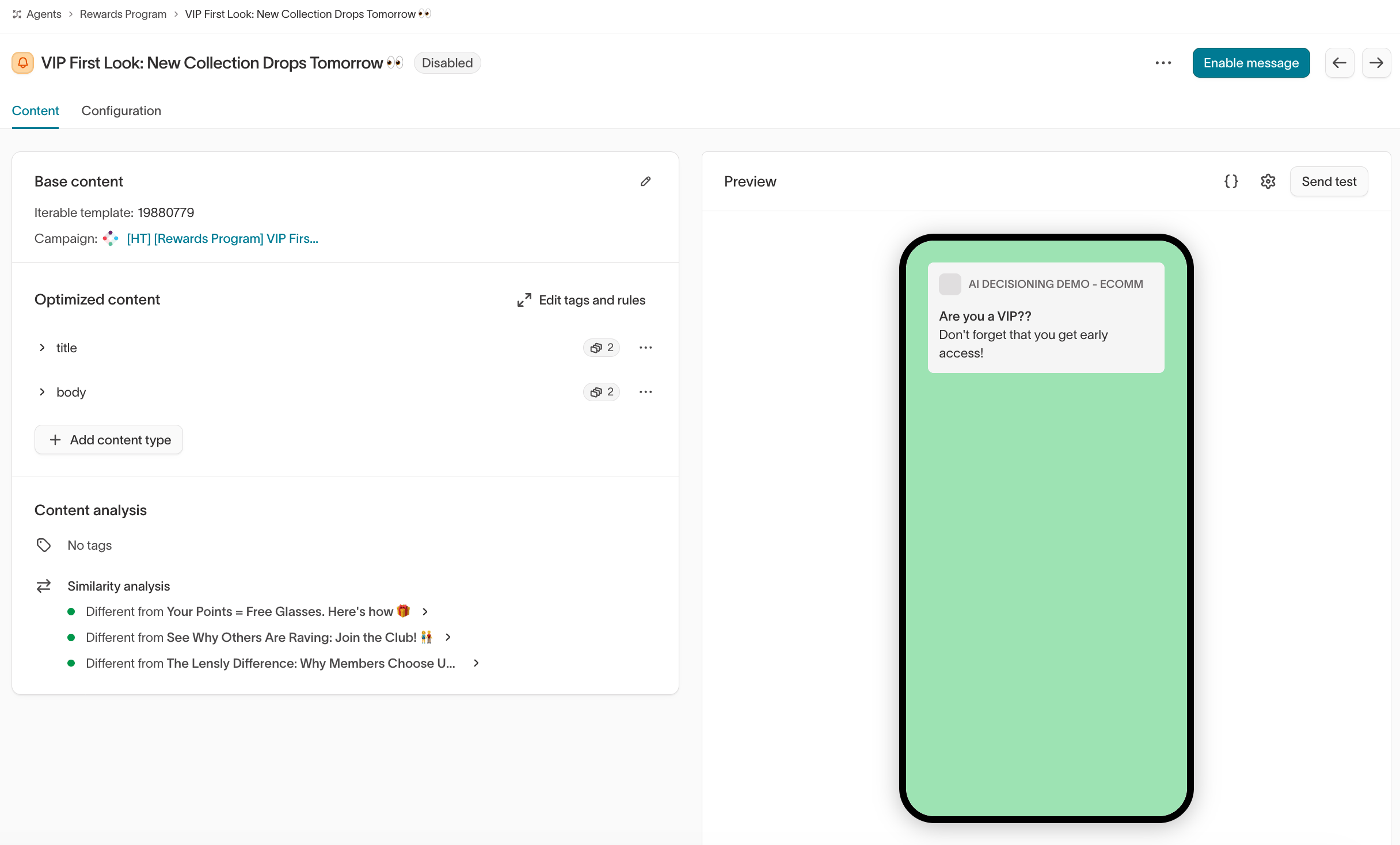Click the Disabled status badge
This screenshot has width=1400, height=845.
coord(447,63)
